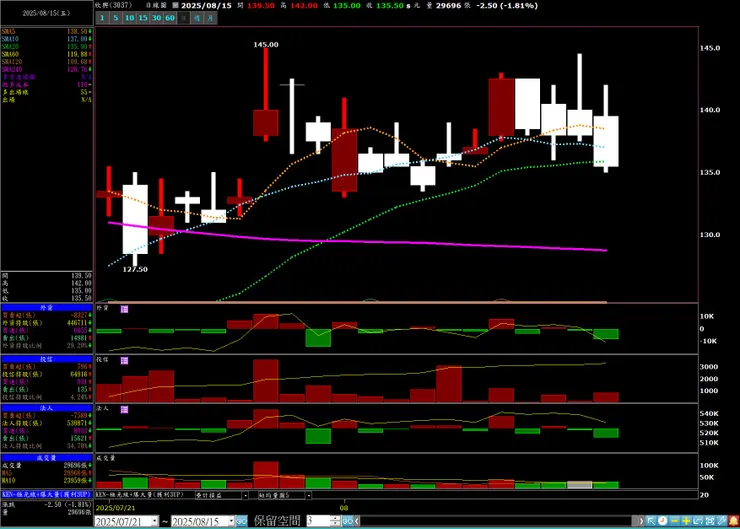This screenshot has width=740, height=529.
Task: Click the fullscreen frame icon
Action: tap(710, 521)
